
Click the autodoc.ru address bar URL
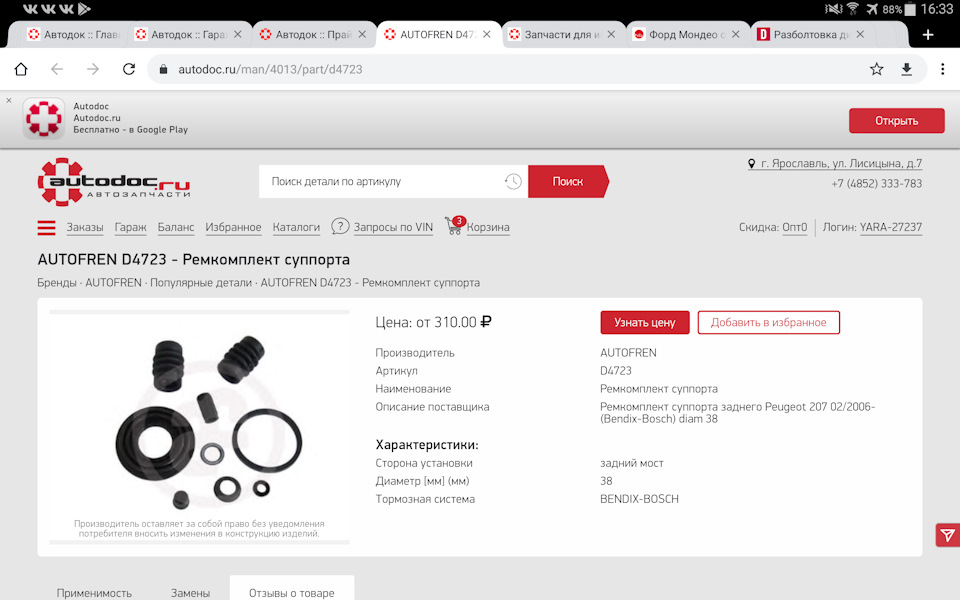(270, 69)
